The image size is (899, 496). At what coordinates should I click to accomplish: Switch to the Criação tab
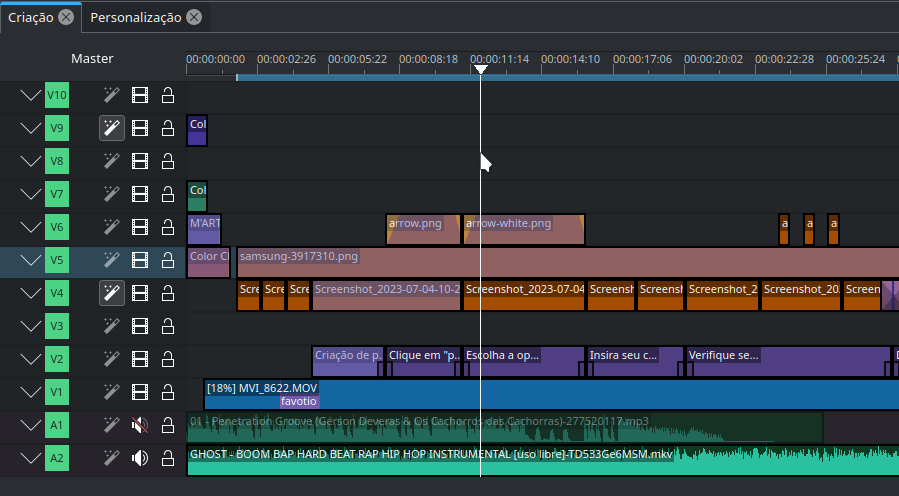[x=30, y=17]
